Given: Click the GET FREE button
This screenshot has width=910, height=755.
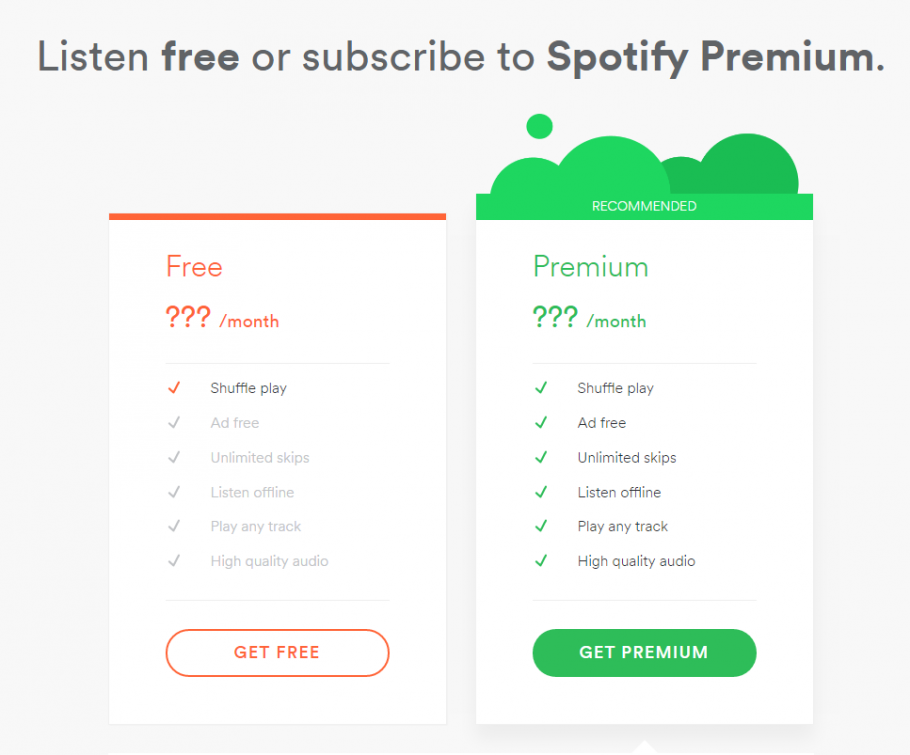Looking at the screenshot, I should point(277,652).
